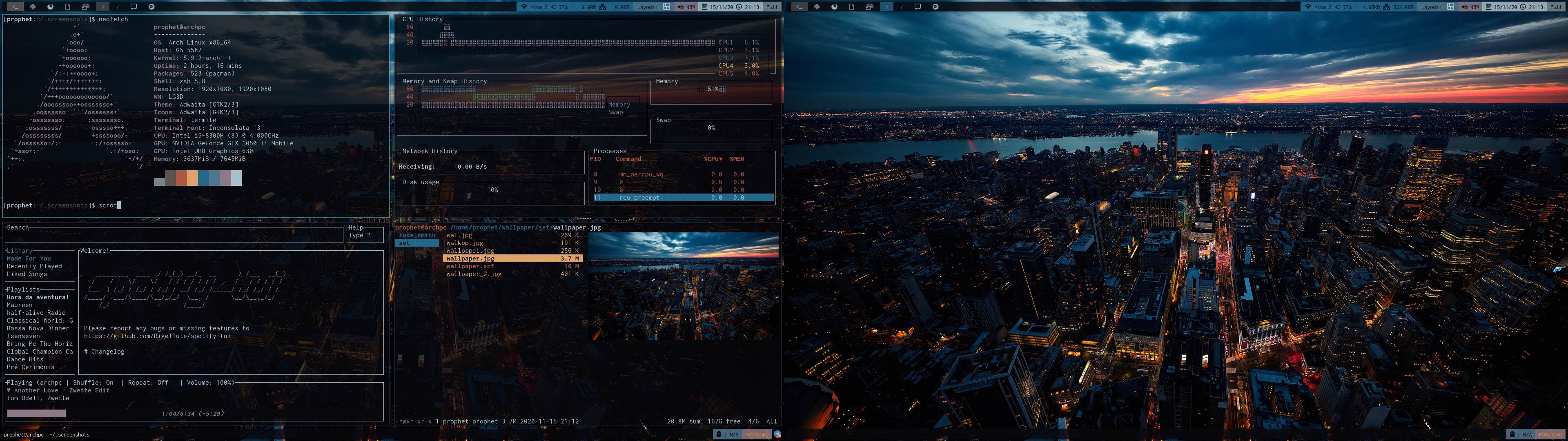Open the Spotify workspace icon on left monitor bar

coord(151,7)
